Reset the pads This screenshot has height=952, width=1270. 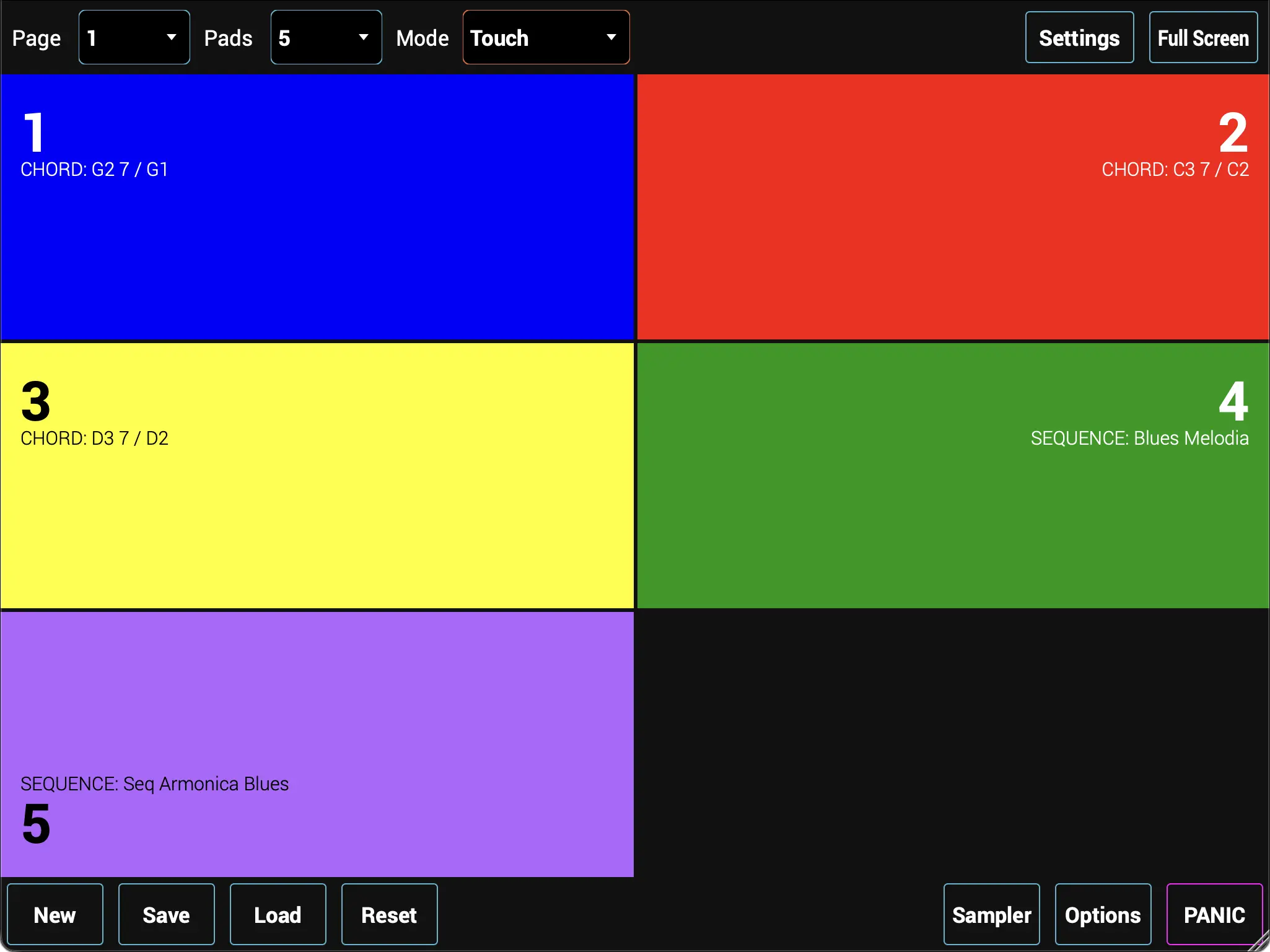point(389,914)
